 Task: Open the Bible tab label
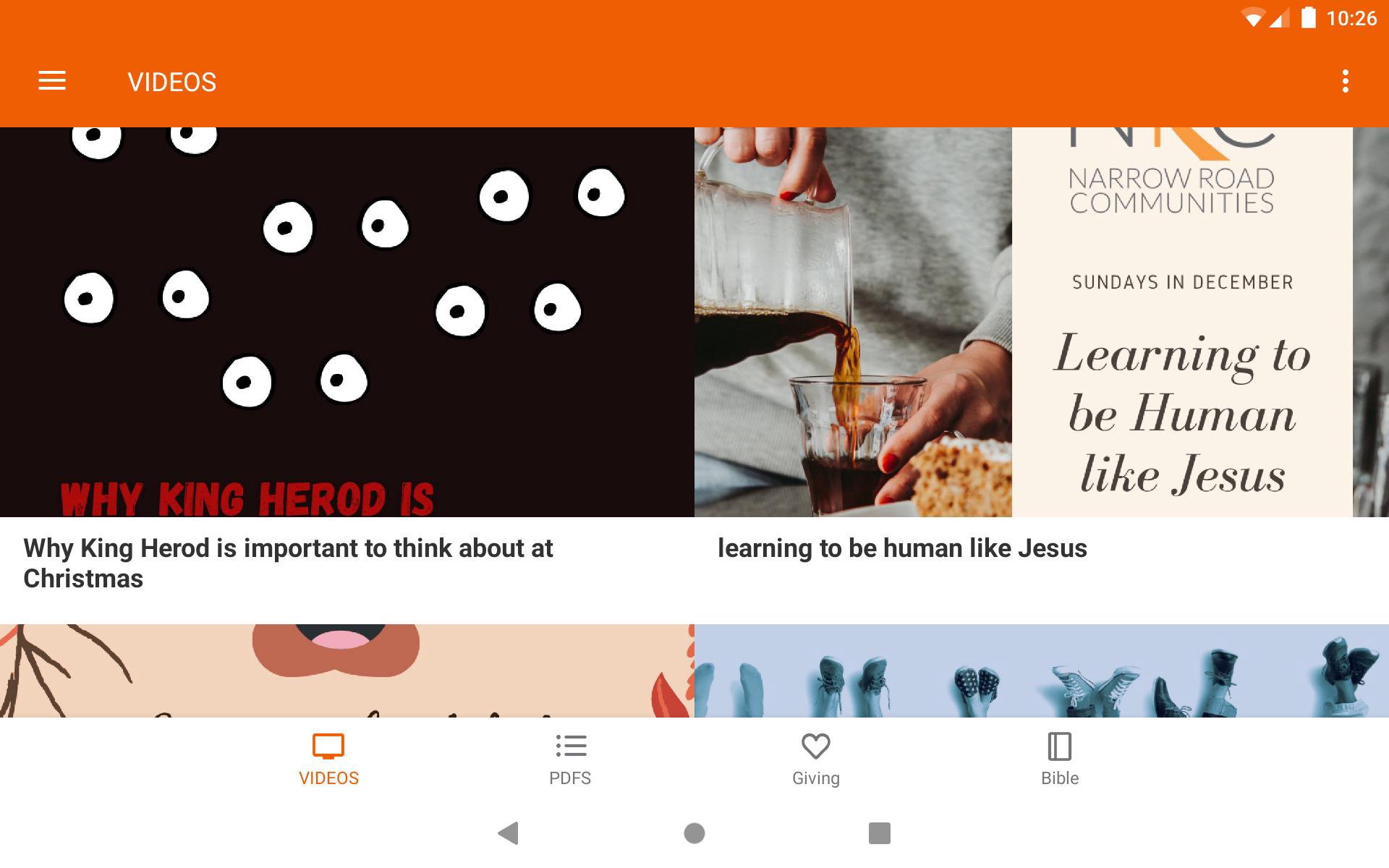tap(1060, 778)
